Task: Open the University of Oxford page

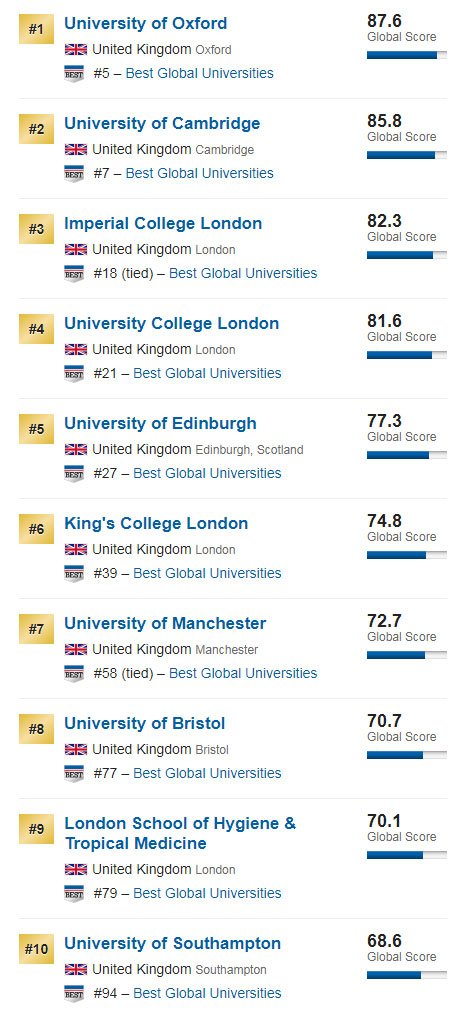Action: tap(146, 23)
